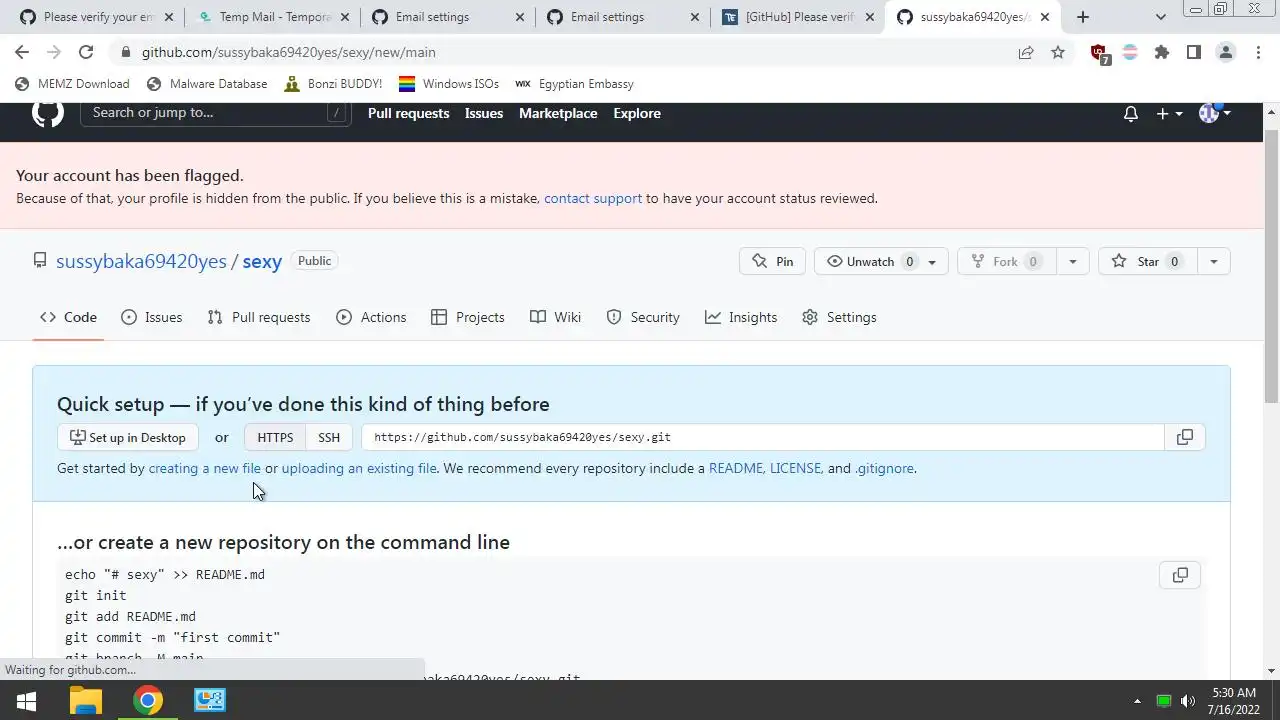Go to Explore

[x=637, y=113]
